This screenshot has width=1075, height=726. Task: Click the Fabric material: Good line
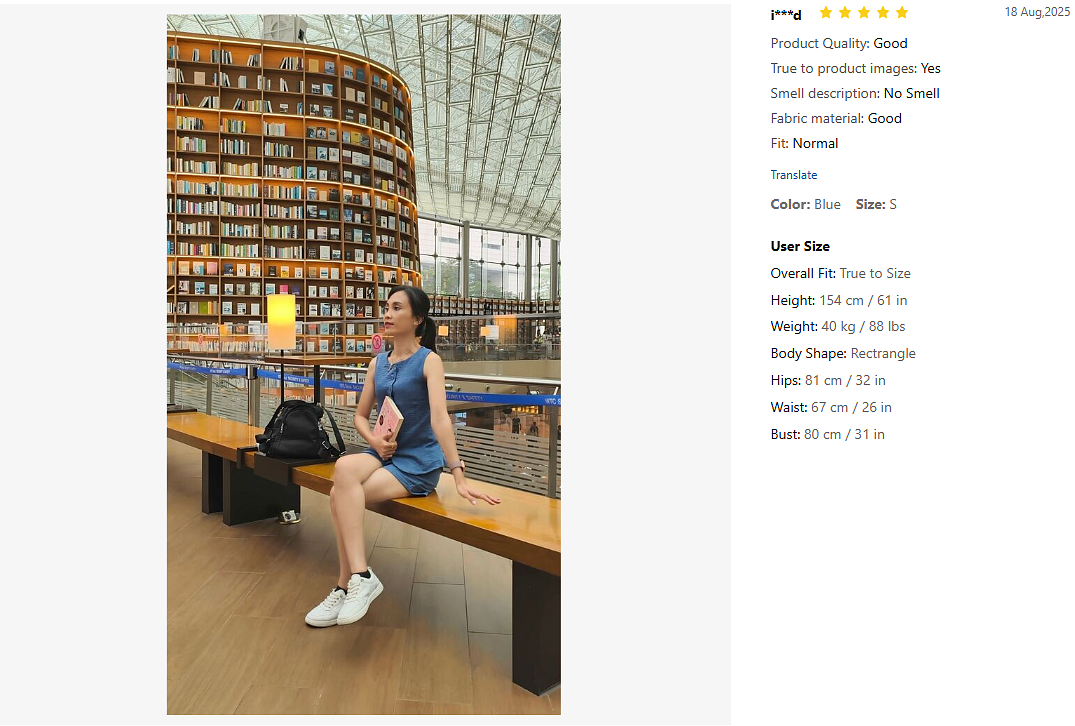tap(836, 119)
